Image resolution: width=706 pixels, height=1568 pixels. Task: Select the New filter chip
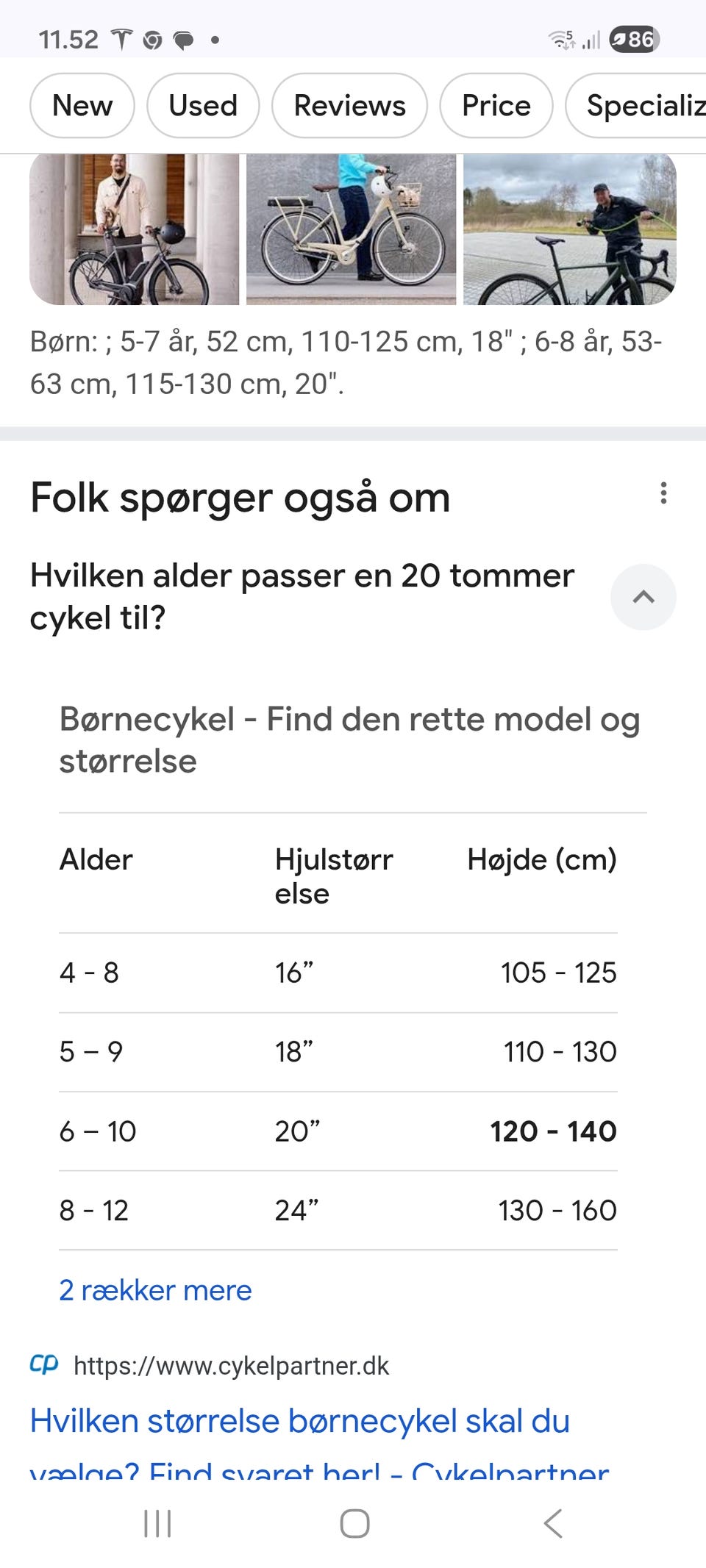click(82, 106)
